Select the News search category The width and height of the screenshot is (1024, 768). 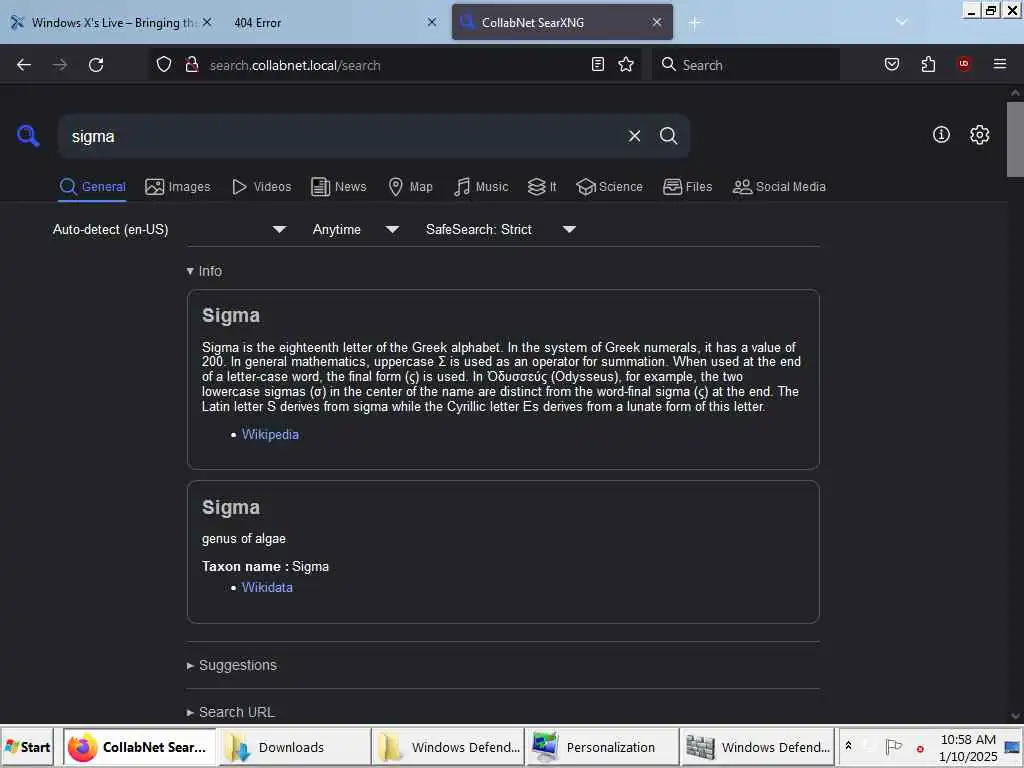338,187
